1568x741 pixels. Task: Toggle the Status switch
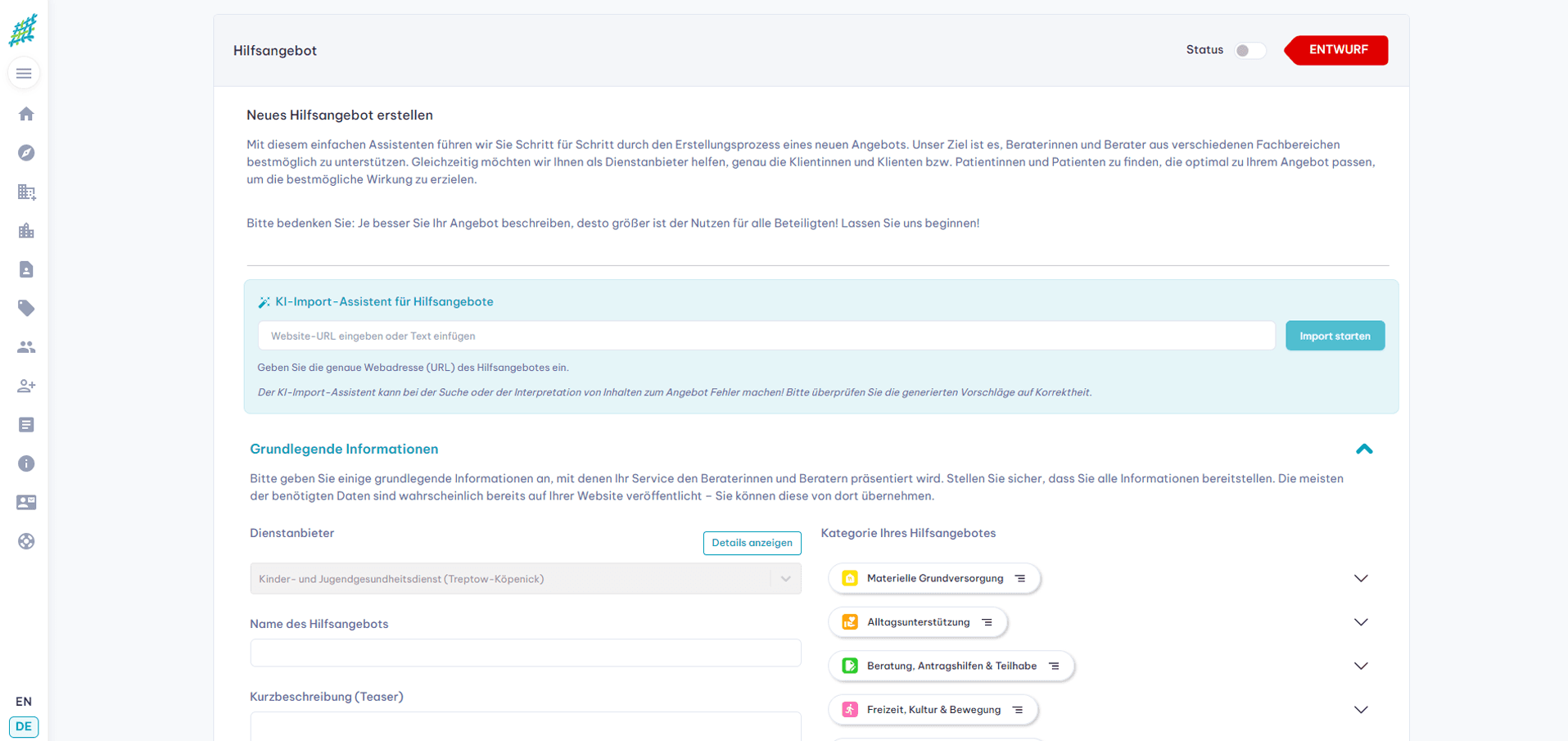[x=1249, y=51]
